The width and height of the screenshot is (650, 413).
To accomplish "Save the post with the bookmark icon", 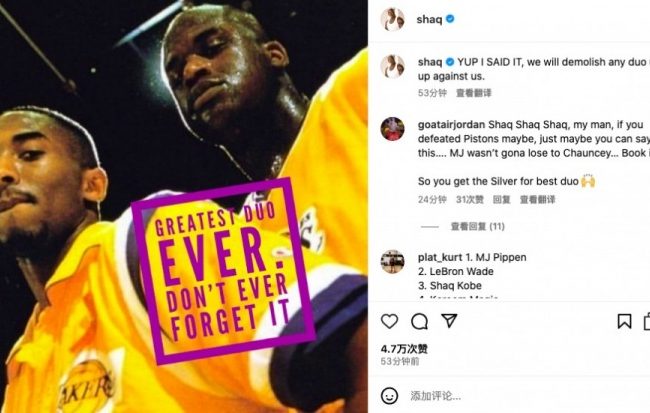I will coord(624,321).
